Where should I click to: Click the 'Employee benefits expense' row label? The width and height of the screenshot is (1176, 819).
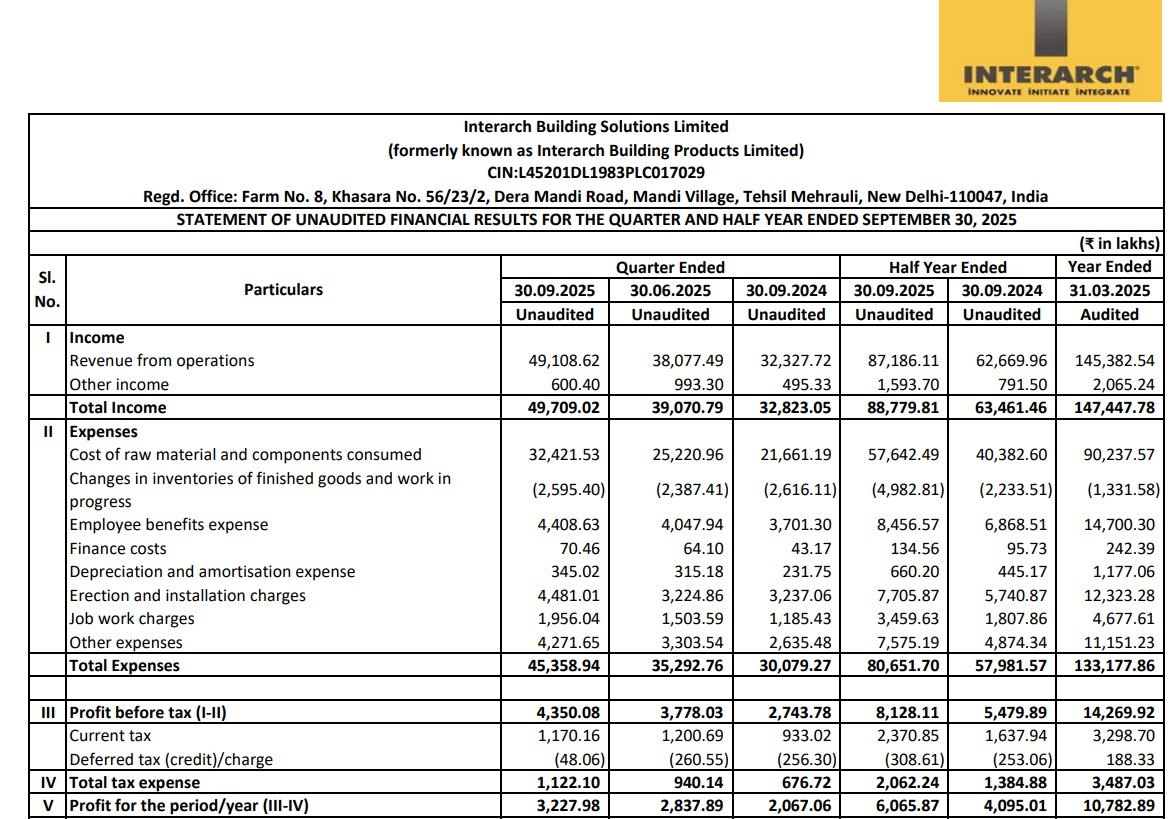pyautogui.click(x=169, y=525)
